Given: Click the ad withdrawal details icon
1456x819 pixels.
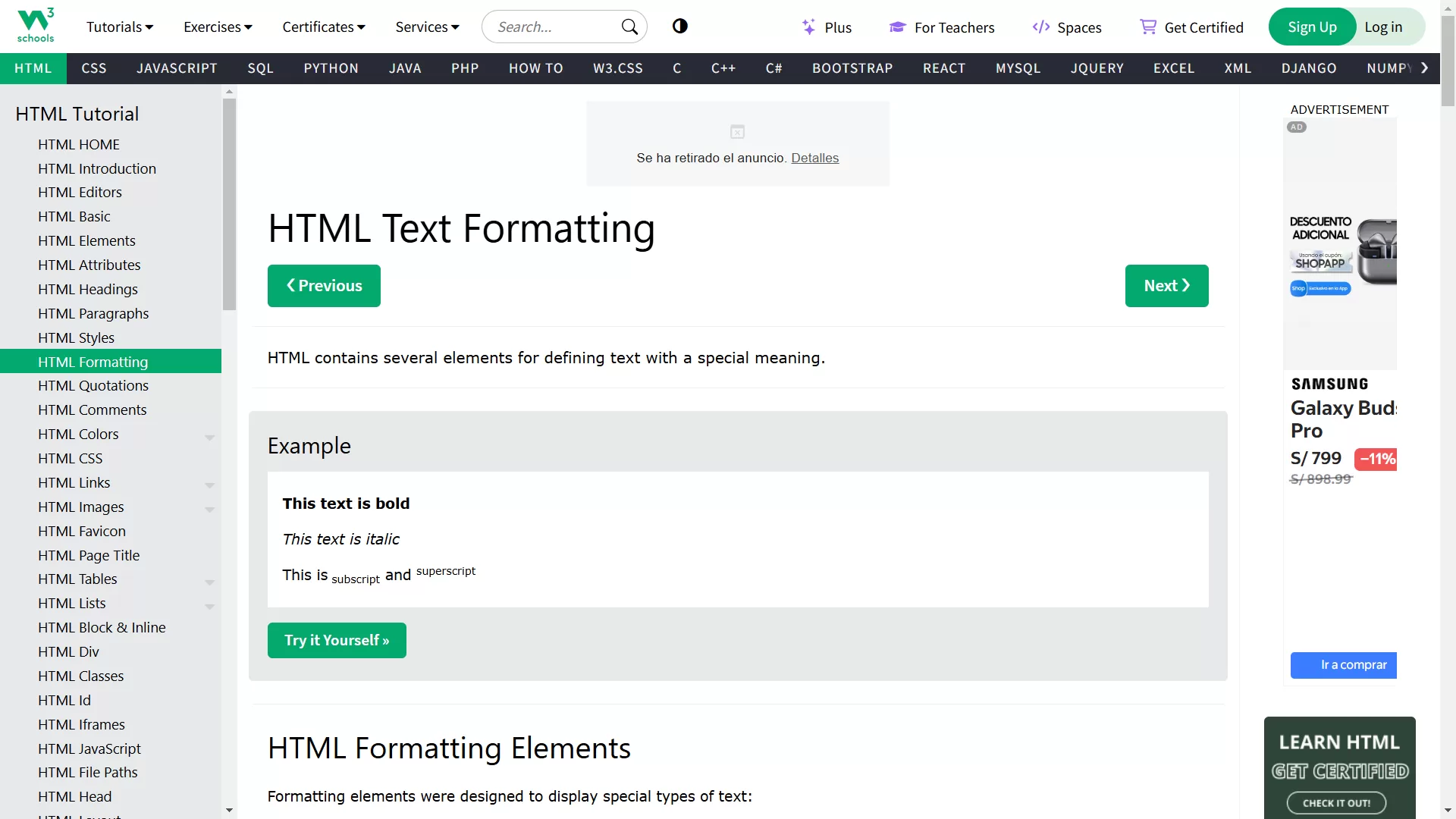Looking at the screenshot, I should pos(737,131).
